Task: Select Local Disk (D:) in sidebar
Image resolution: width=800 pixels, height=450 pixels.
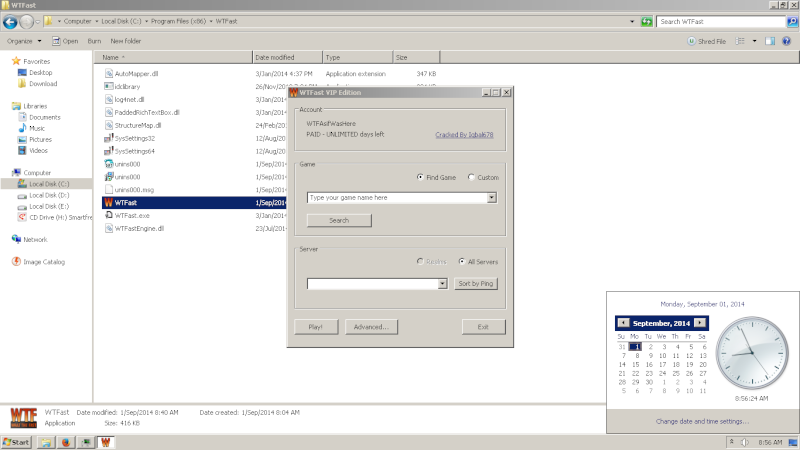Action: [48, 195]
